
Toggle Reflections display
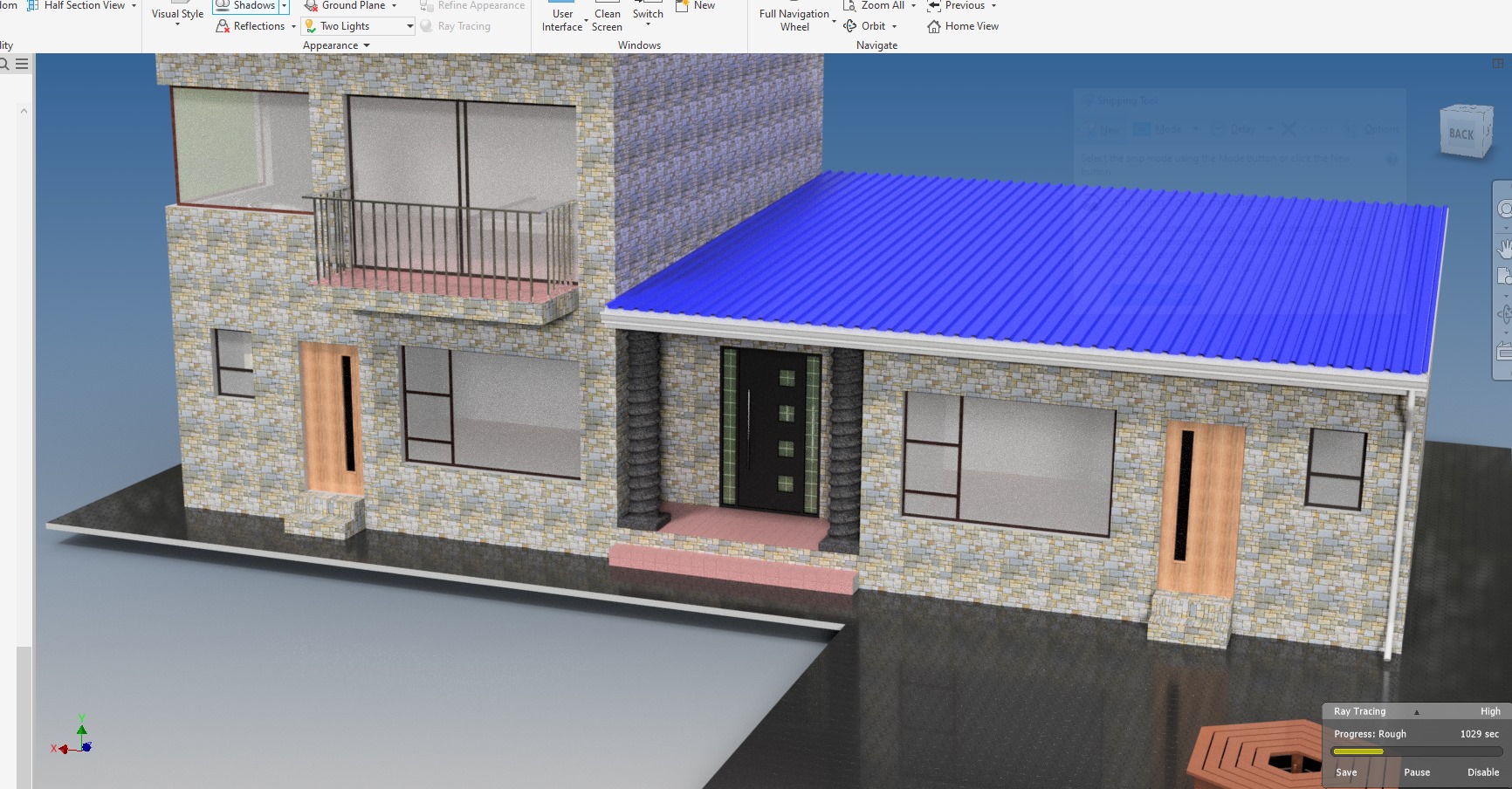[251, 26]
